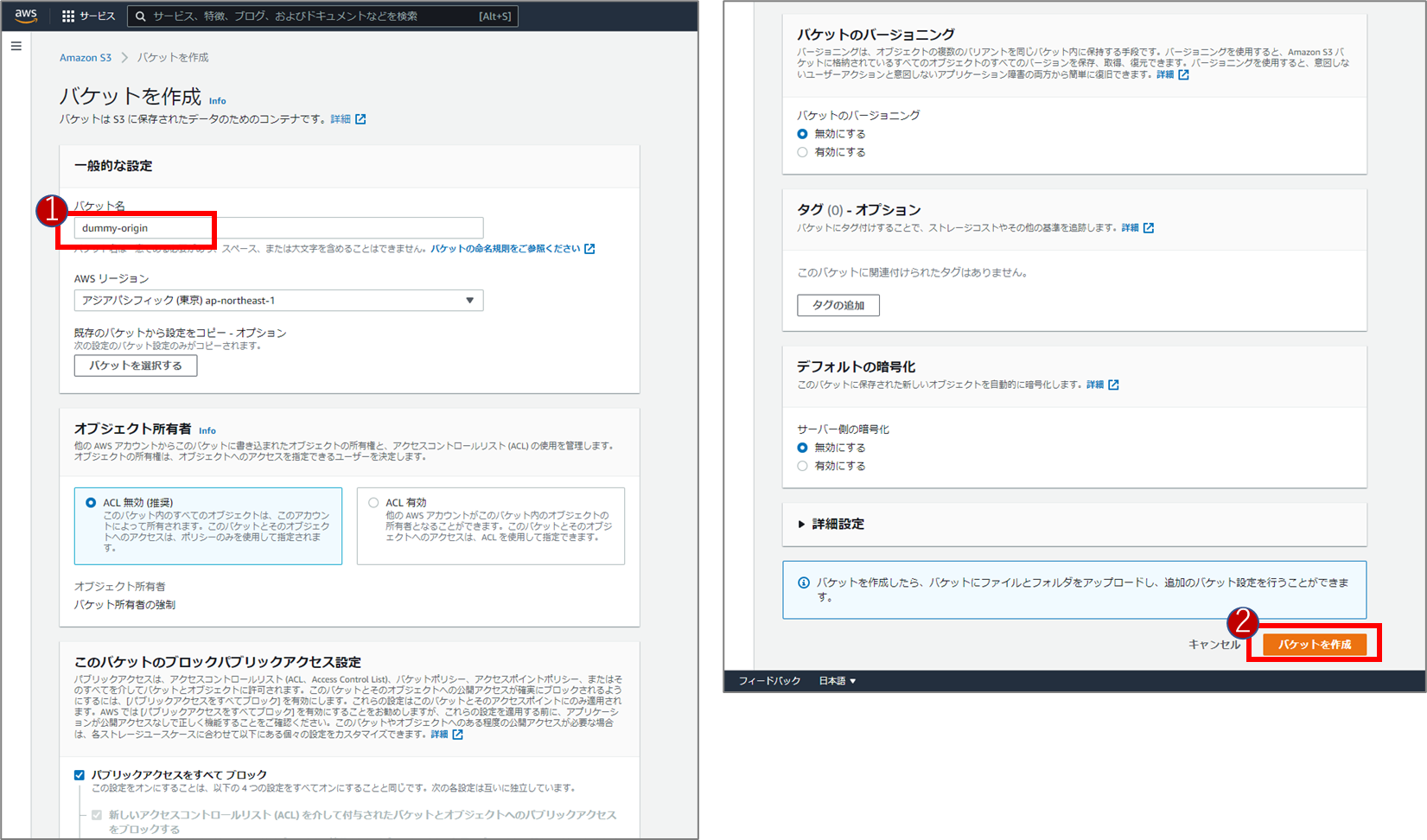Open the hamburger side navigation menu
This screenshot has width=1427, height=840.
(16, 46)
